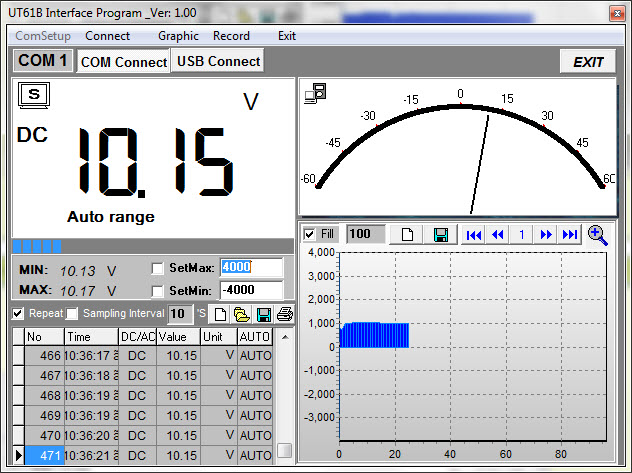
Task: Open saved record with folder icon
Action: [241, 314]
